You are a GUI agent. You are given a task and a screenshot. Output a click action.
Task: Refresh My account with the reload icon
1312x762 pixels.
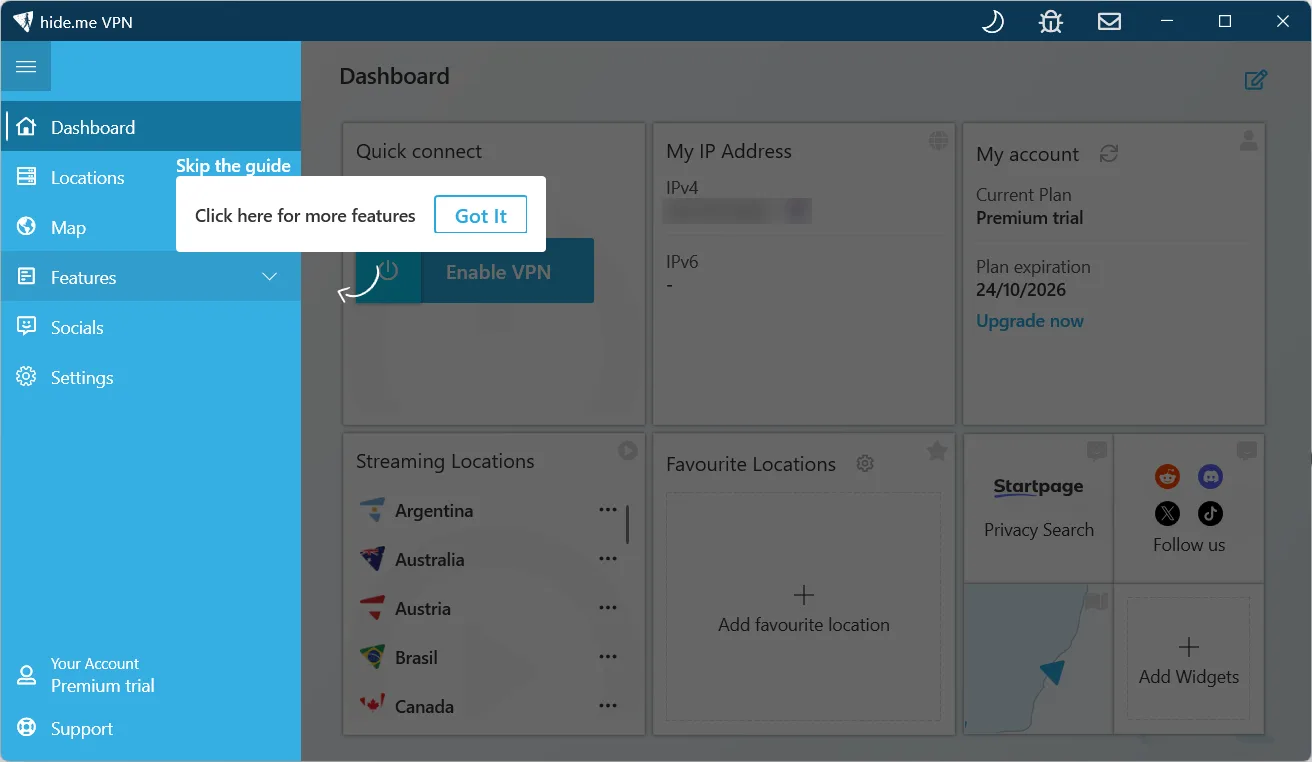pos(1109,154)
